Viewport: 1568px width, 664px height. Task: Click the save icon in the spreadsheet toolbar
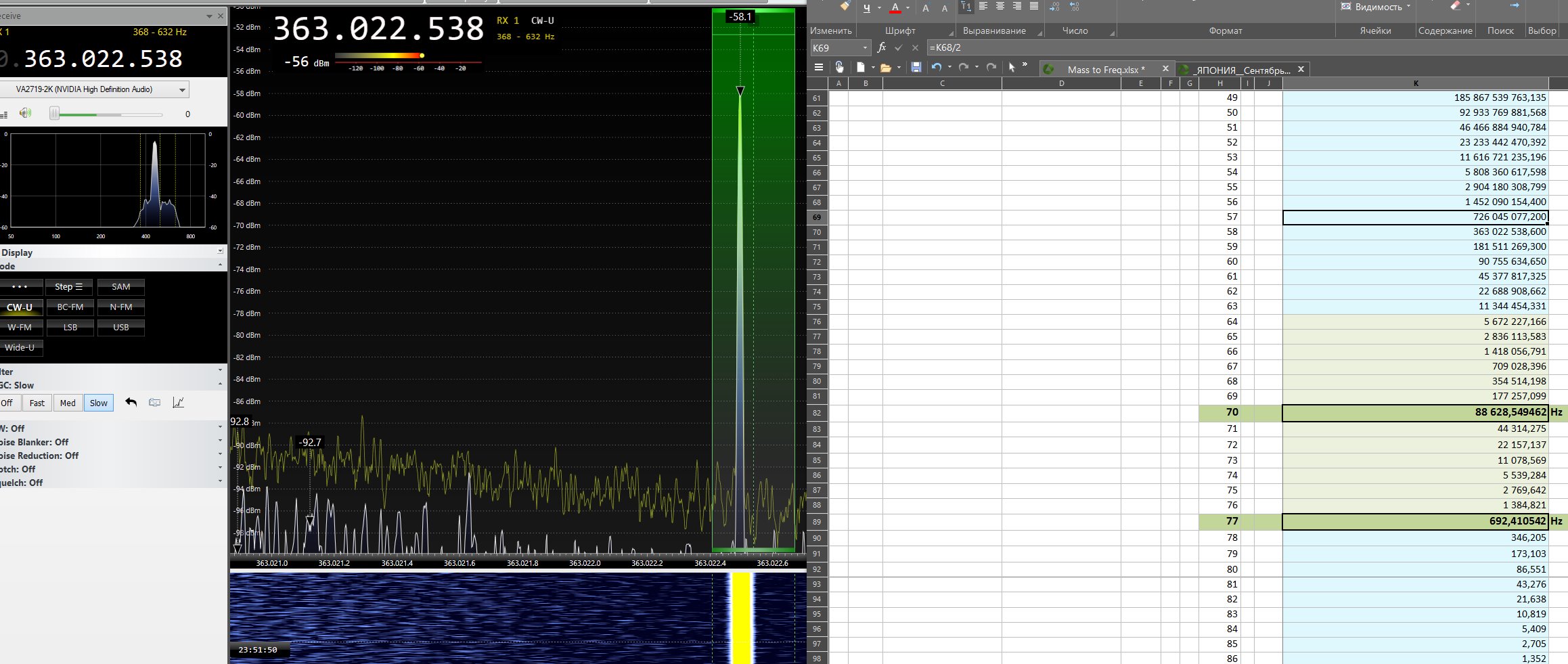click(916, 67)
